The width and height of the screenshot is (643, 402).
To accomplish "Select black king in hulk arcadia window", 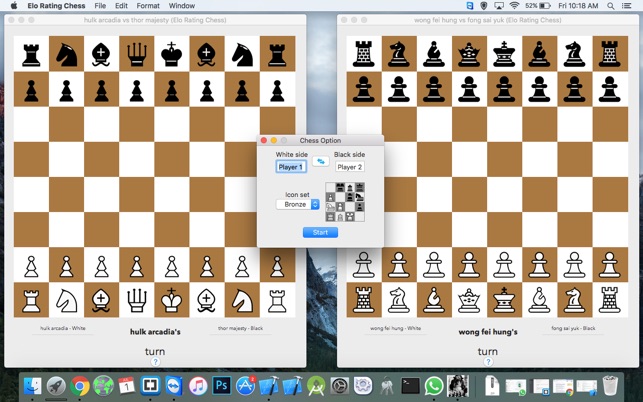I will click(172, 54).
